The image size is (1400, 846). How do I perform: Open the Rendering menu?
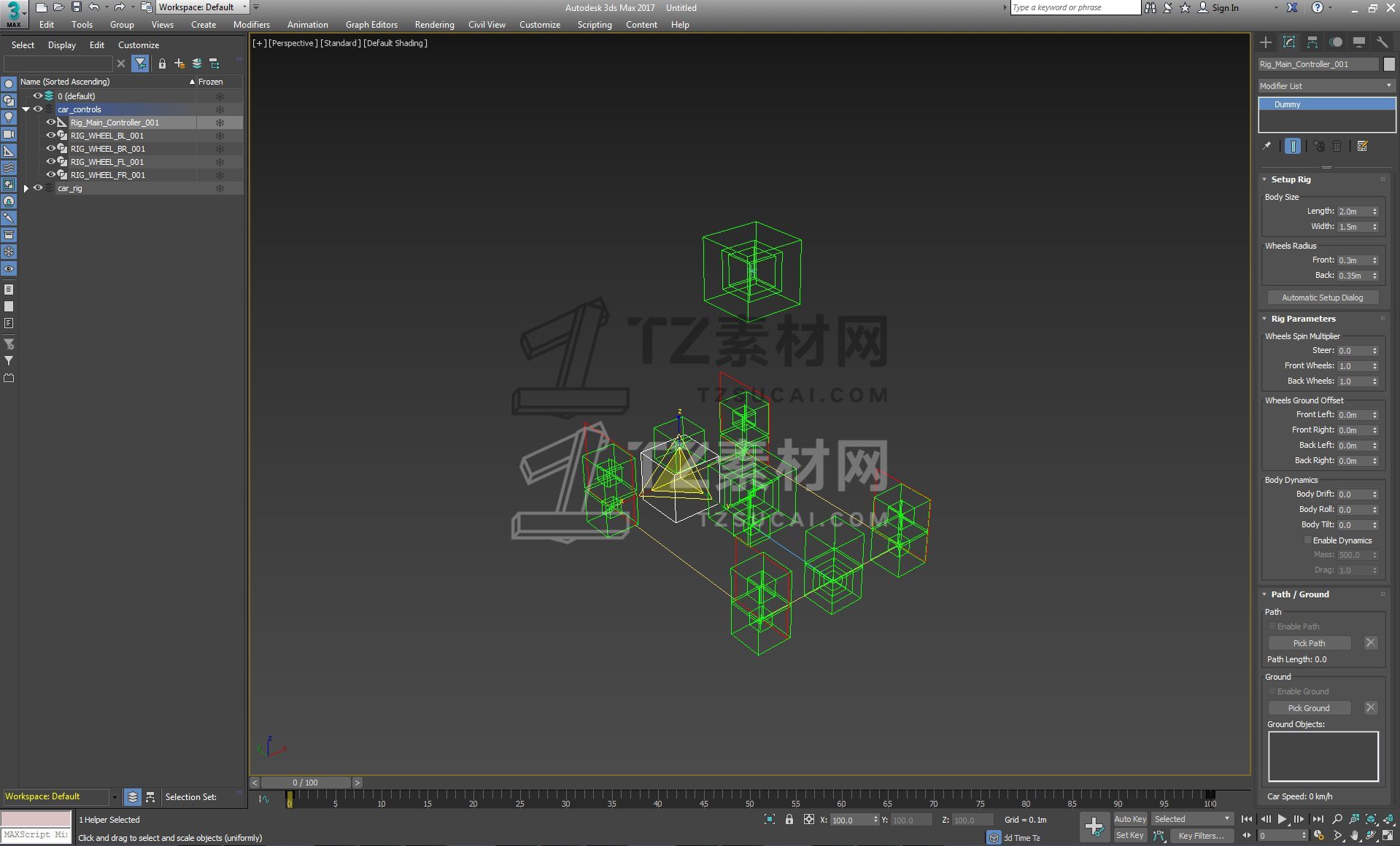(x=434, y=25)
